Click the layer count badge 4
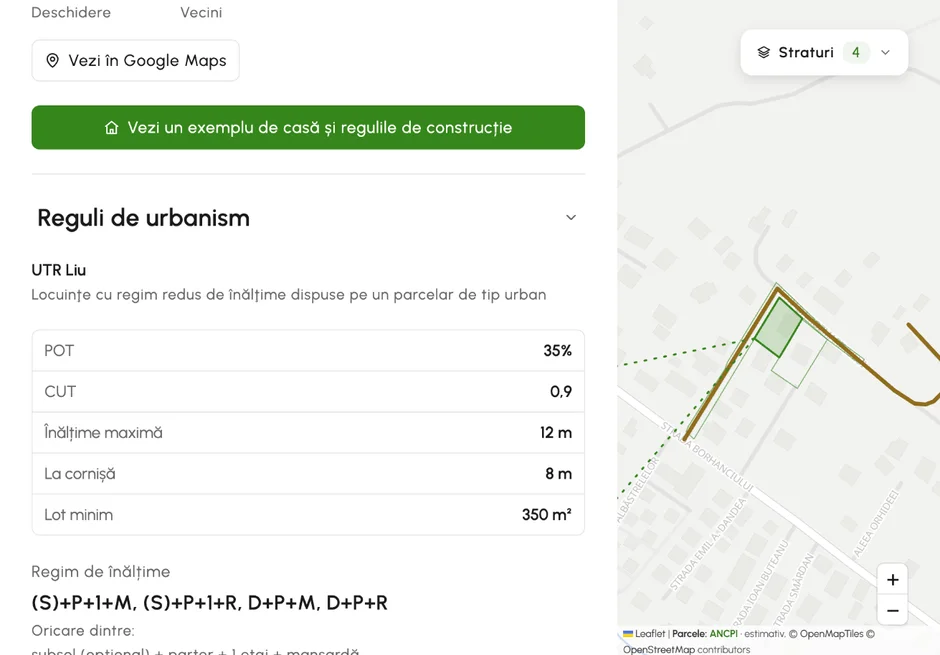The height and width of the screenshot is (655, 940). (x=856, y=53)
